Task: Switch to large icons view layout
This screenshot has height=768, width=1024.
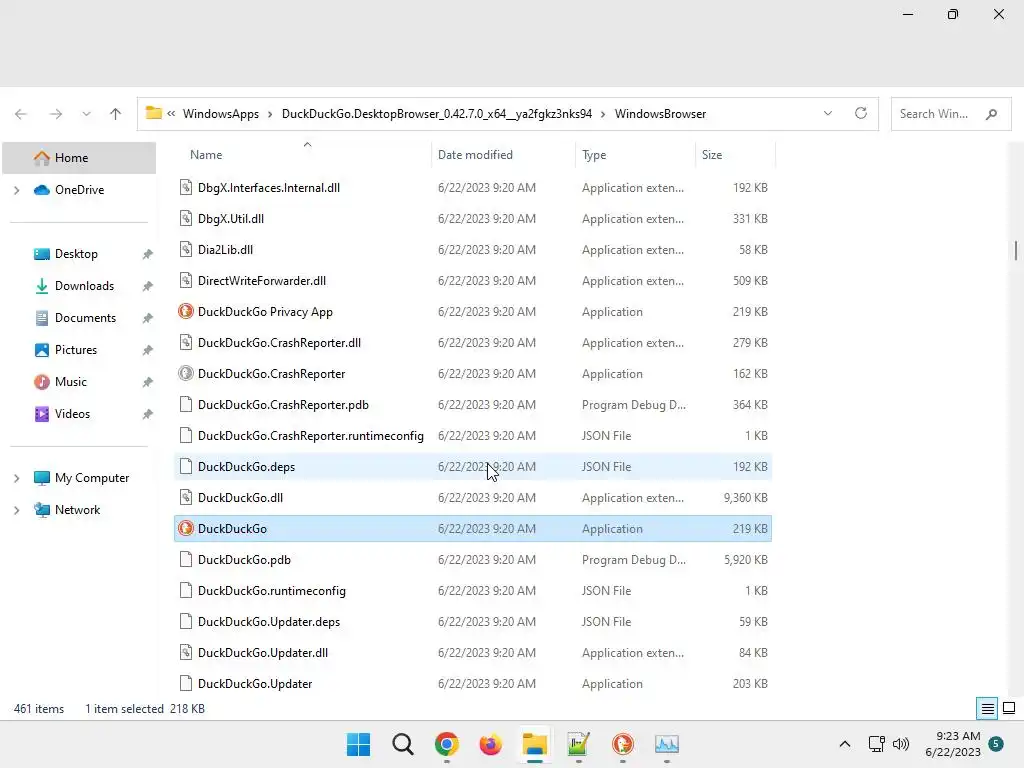Action: coord(1009,708)
